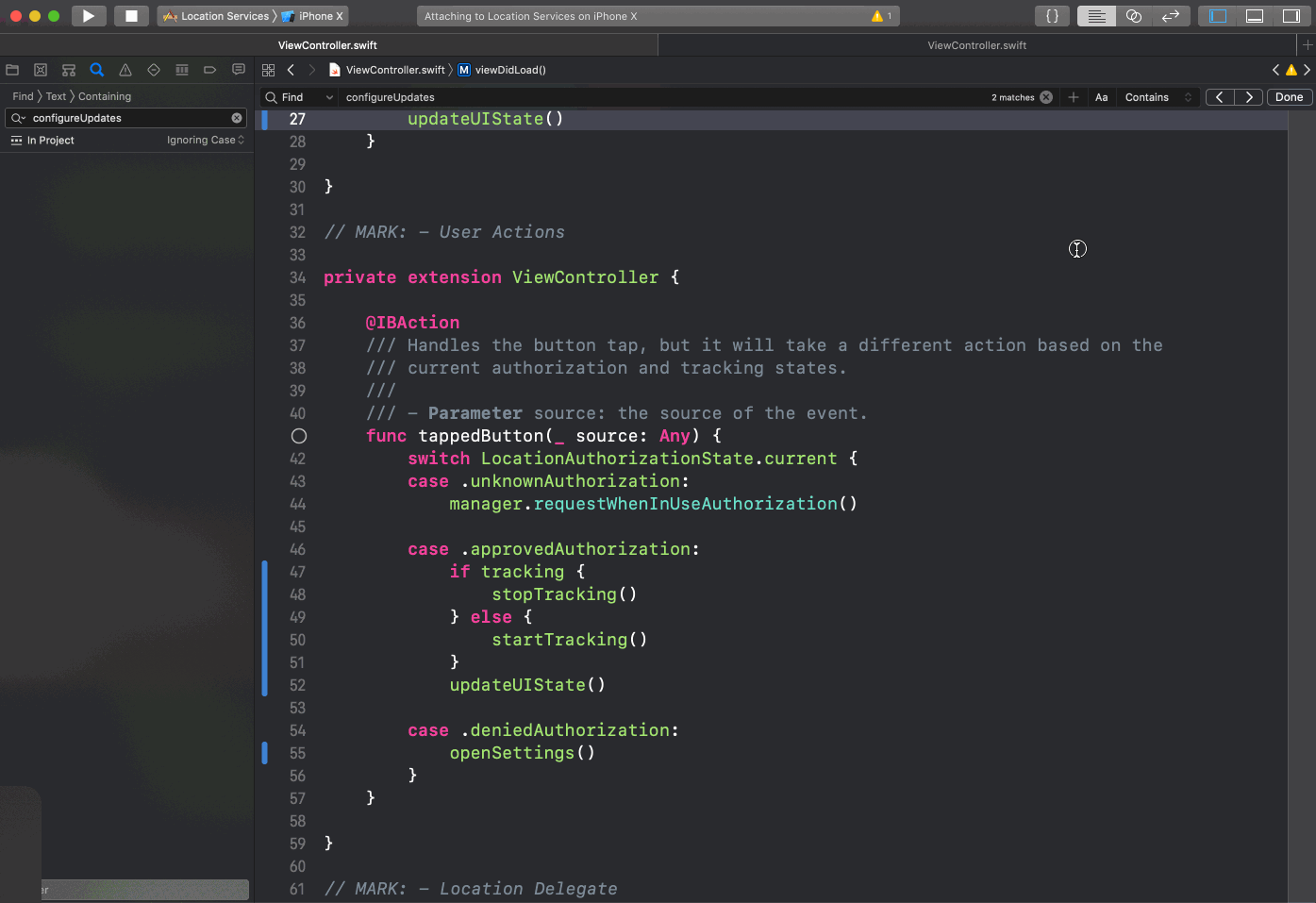
Task: Select the right ViewController.swift tab
Action: pyautogui.click(x=977, y=45)
